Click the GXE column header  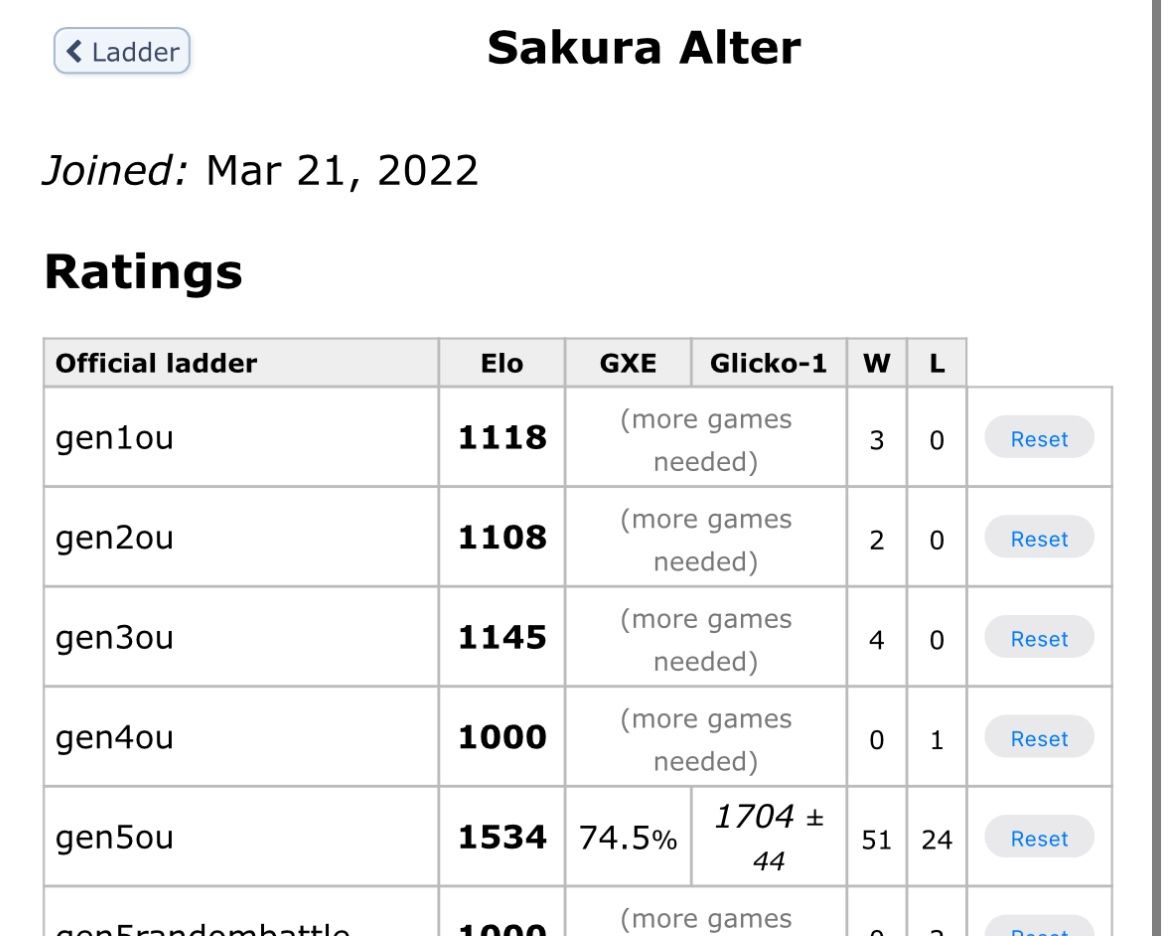coord(628,363)
